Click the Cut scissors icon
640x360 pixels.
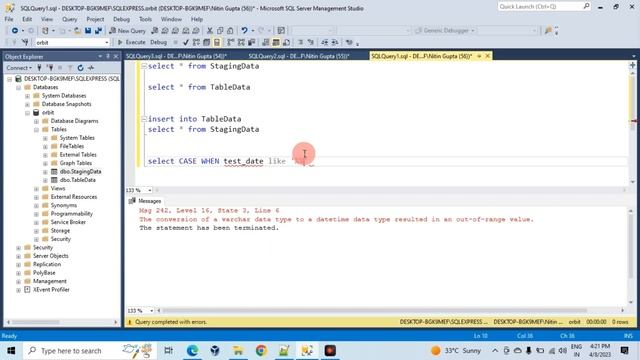click(210, 31)
